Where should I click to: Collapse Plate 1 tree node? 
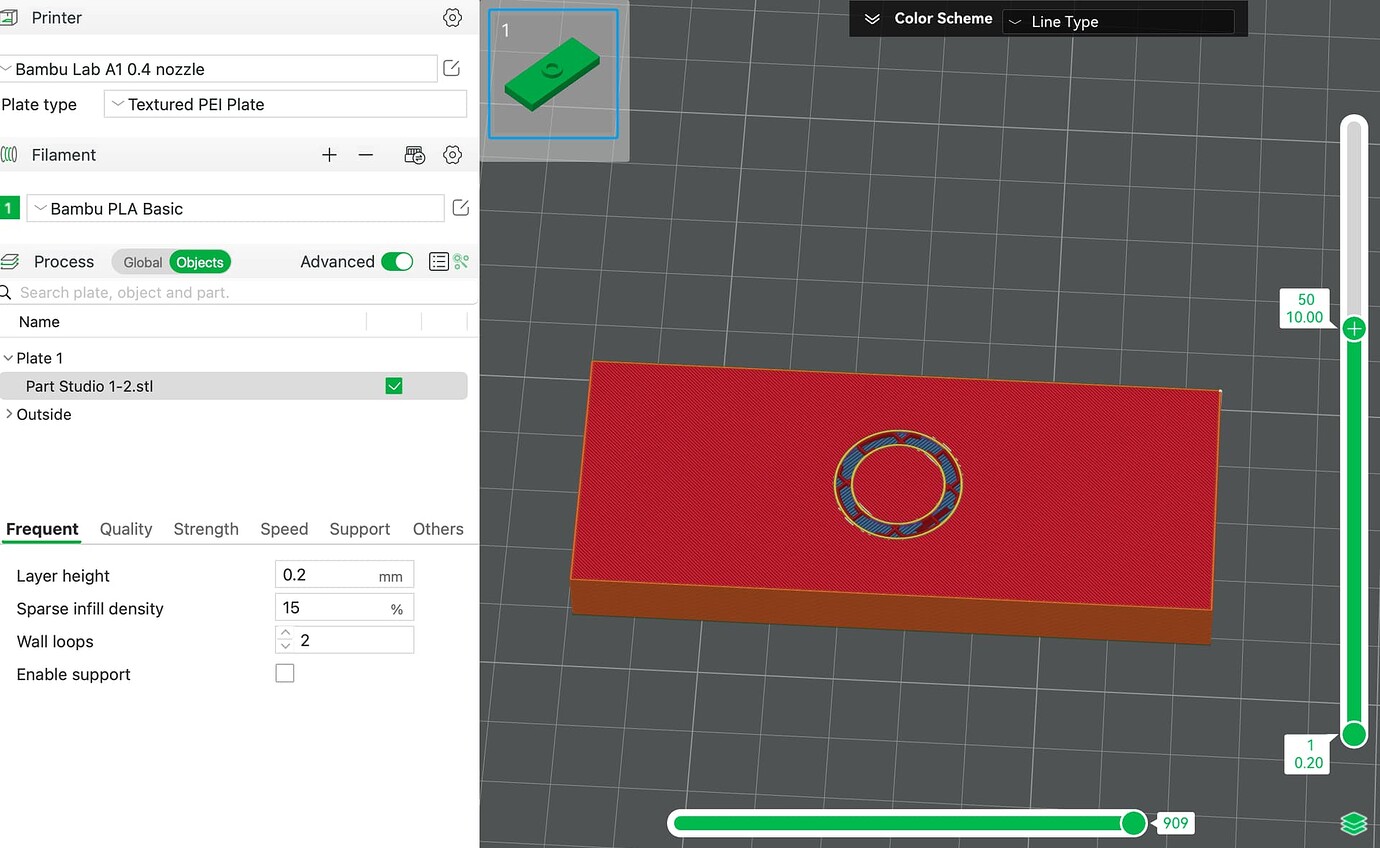8,358
